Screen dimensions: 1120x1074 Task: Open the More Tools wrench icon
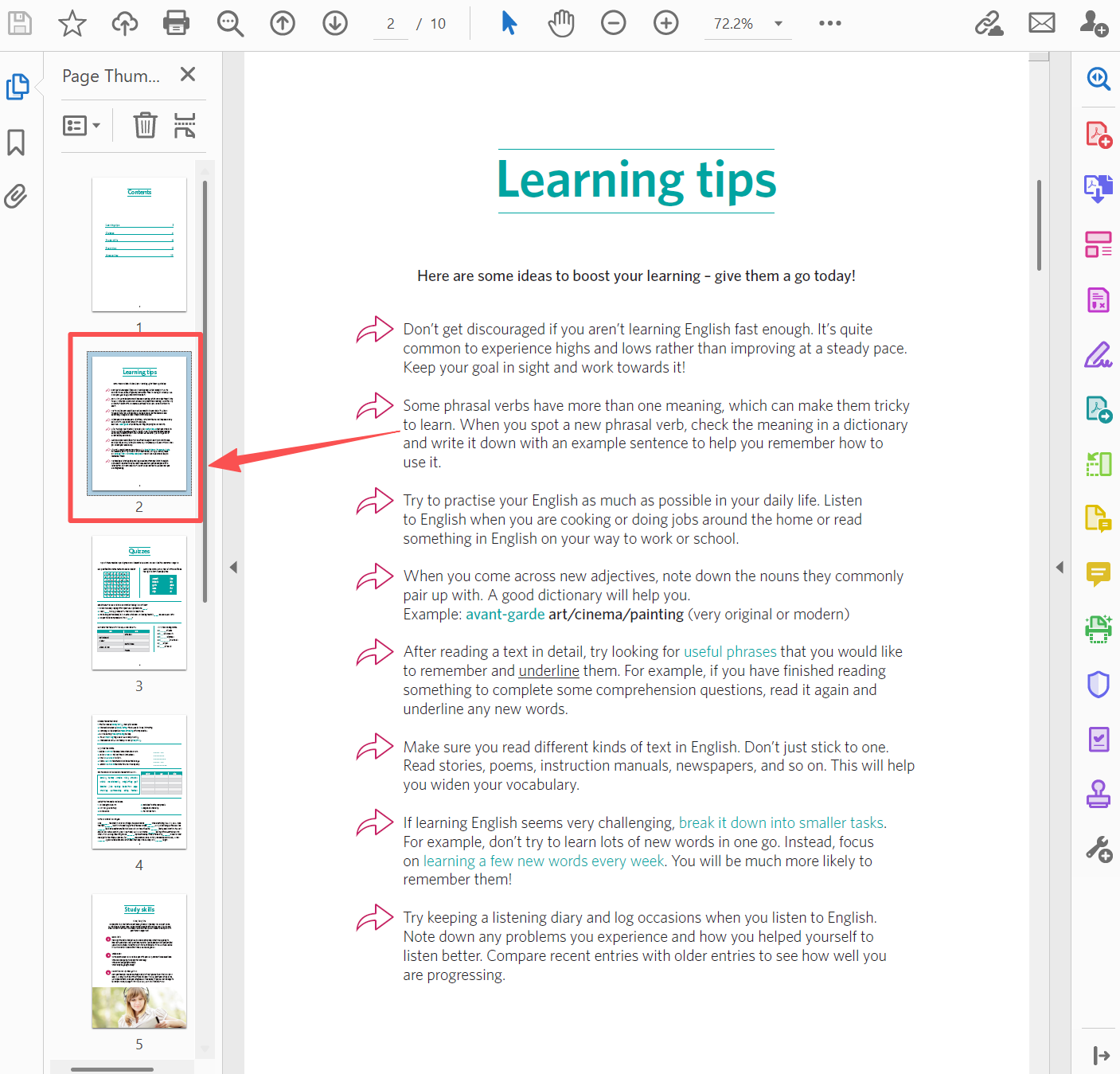tap(1099, 849)
